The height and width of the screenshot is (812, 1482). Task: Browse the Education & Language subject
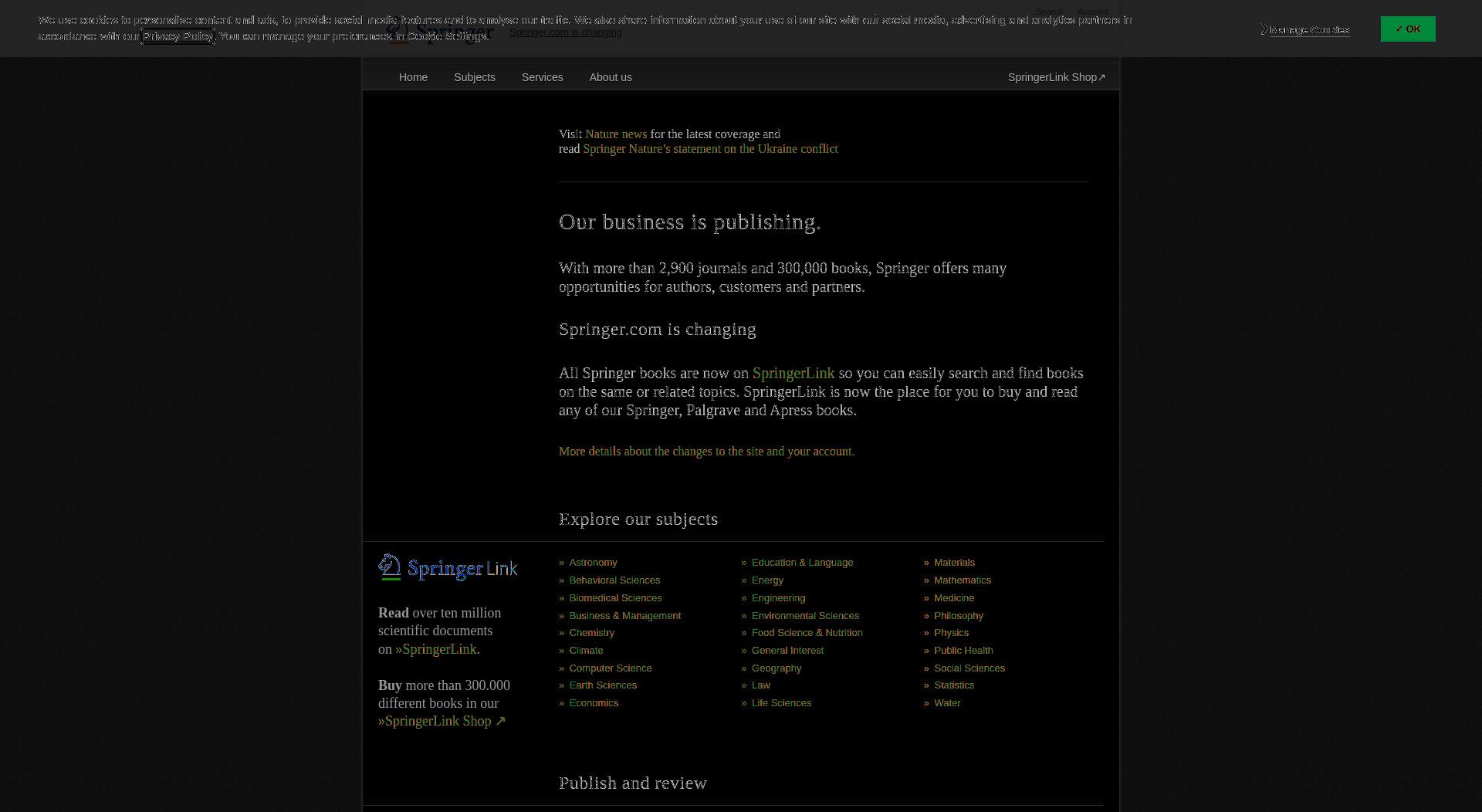pyautogui.click(x=802, y=563)
